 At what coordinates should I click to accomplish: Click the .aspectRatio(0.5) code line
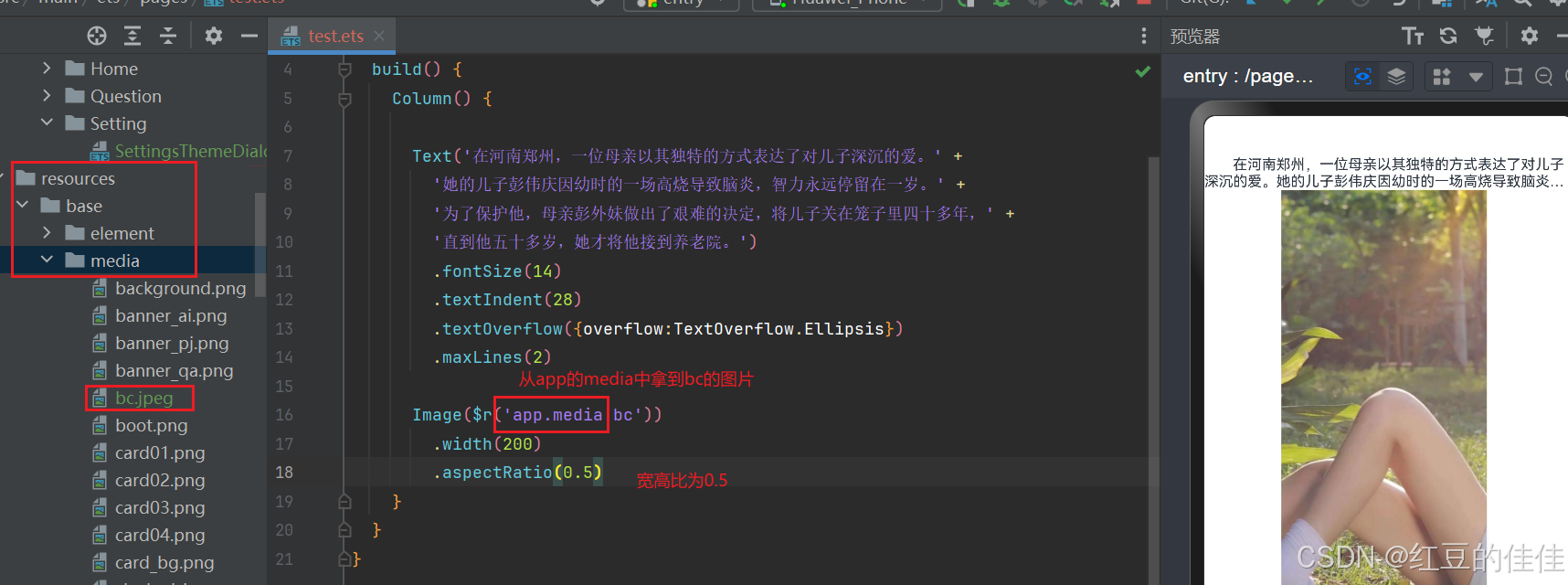click(517, 473)
